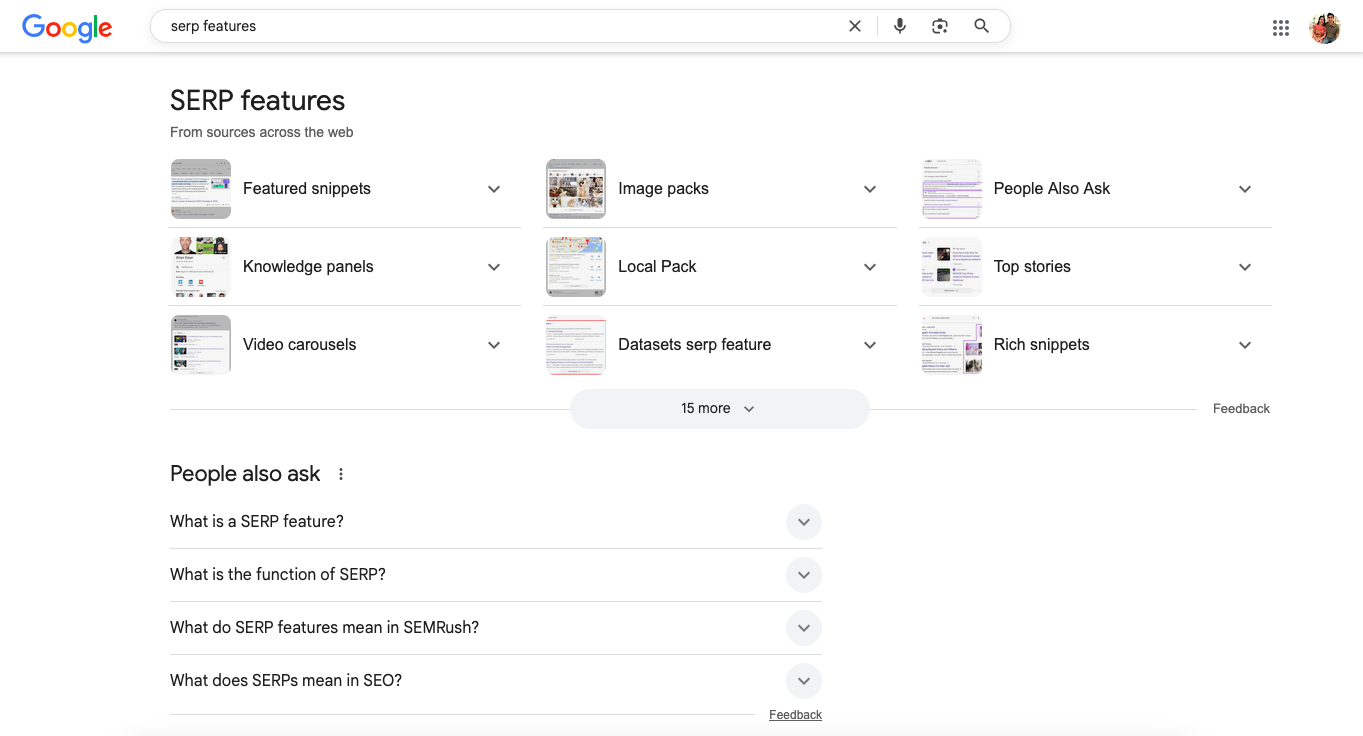Clear the search query with the X icon
This screenshot has height=736, width=1363.
click(855, 26)
